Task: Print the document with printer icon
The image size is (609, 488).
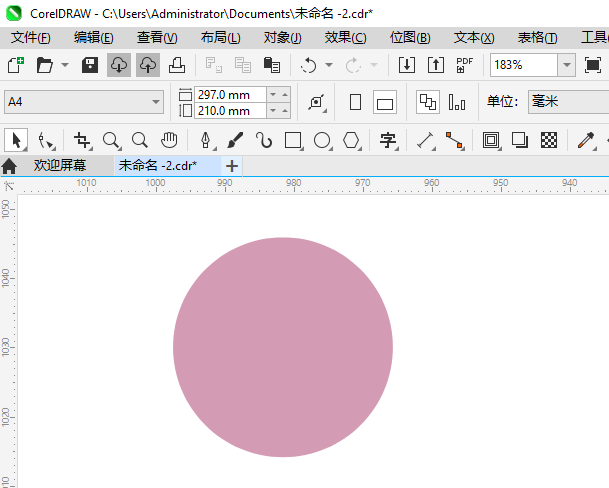Action: (177, 65)
